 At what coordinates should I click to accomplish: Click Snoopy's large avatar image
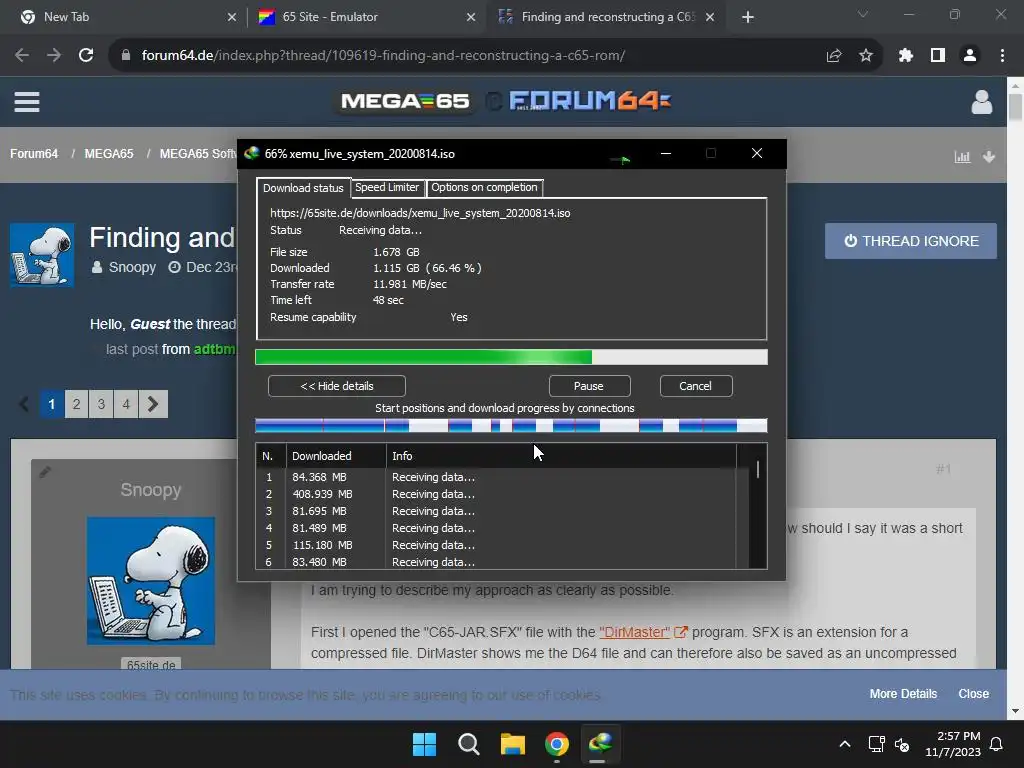click(151, 581)
